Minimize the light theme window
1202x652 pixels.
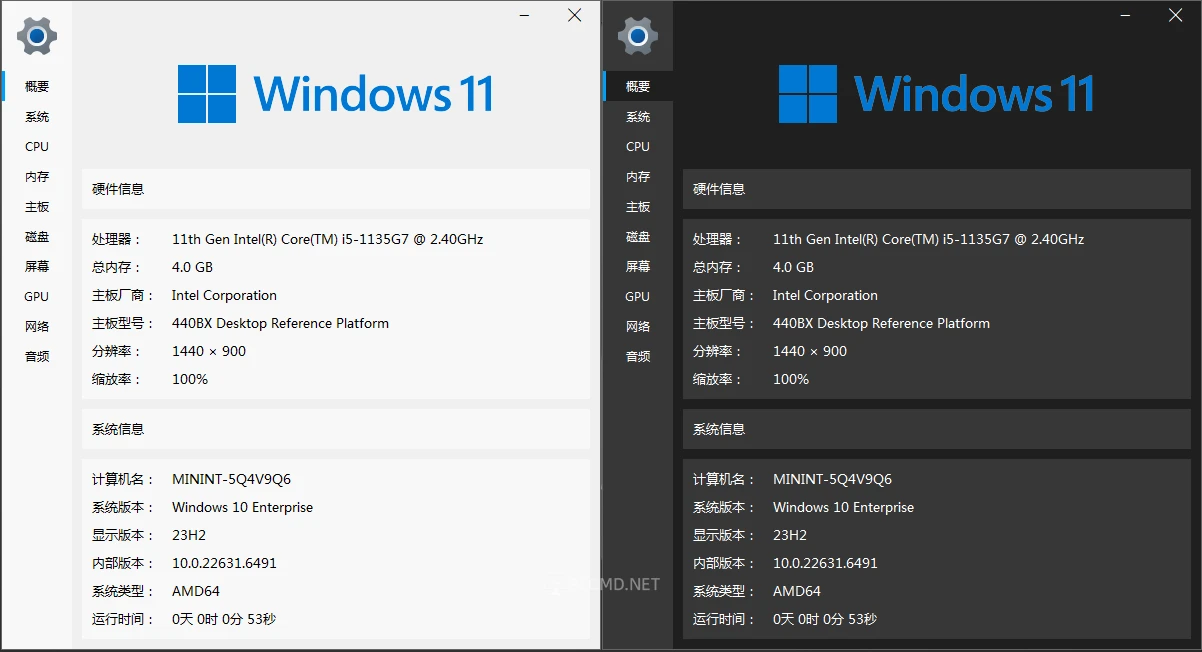coord(525,15)
